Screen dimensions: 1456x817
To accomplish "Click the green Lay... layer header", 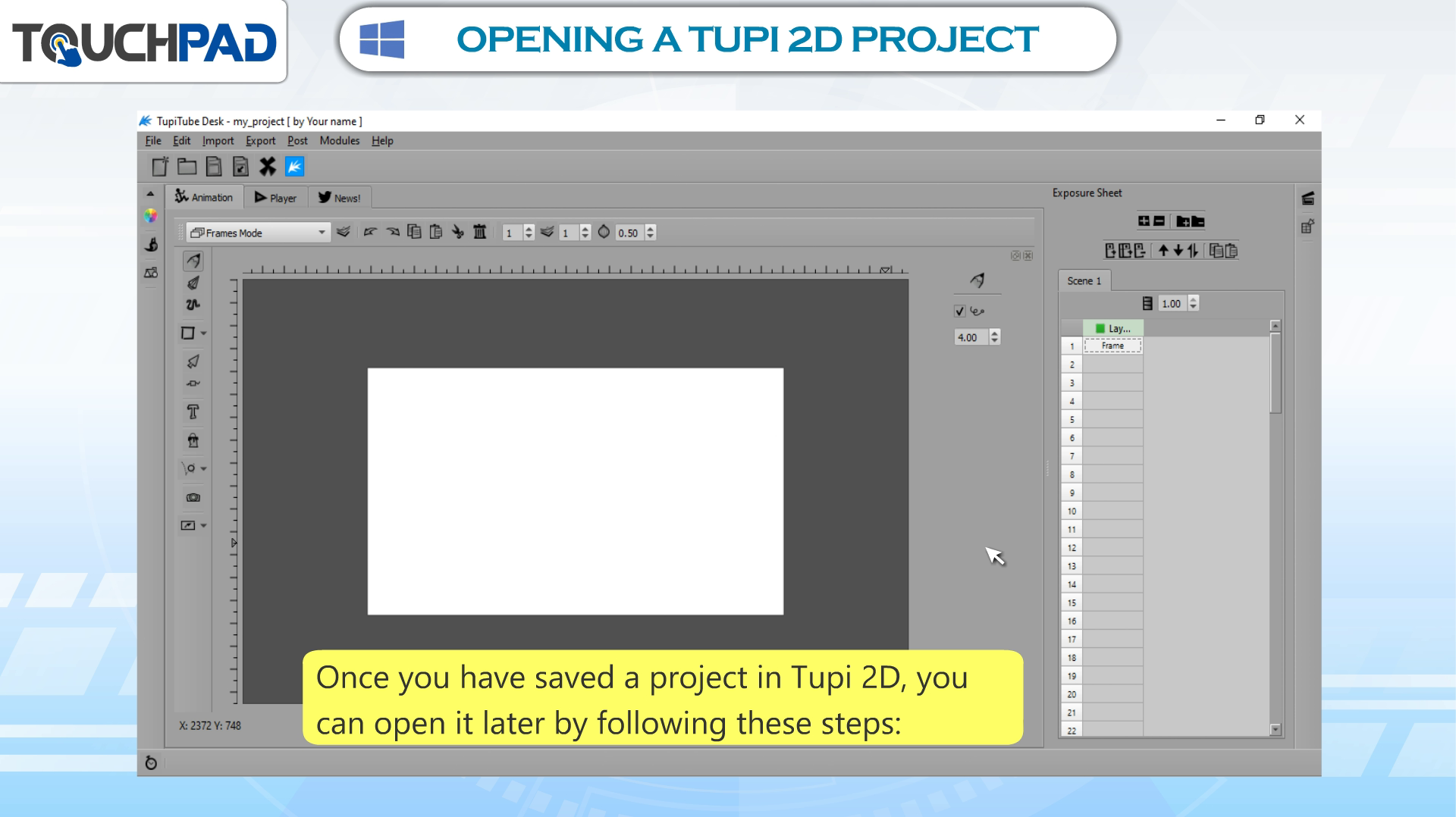I will pos(1112,328).
